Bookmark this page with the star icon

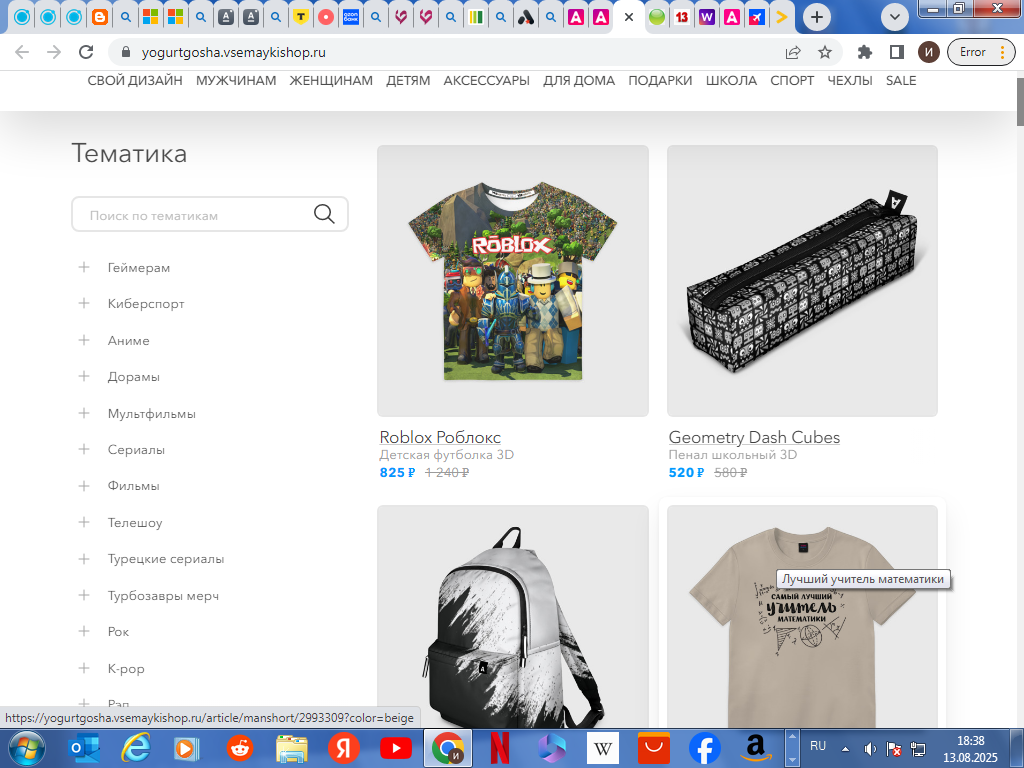825,52
